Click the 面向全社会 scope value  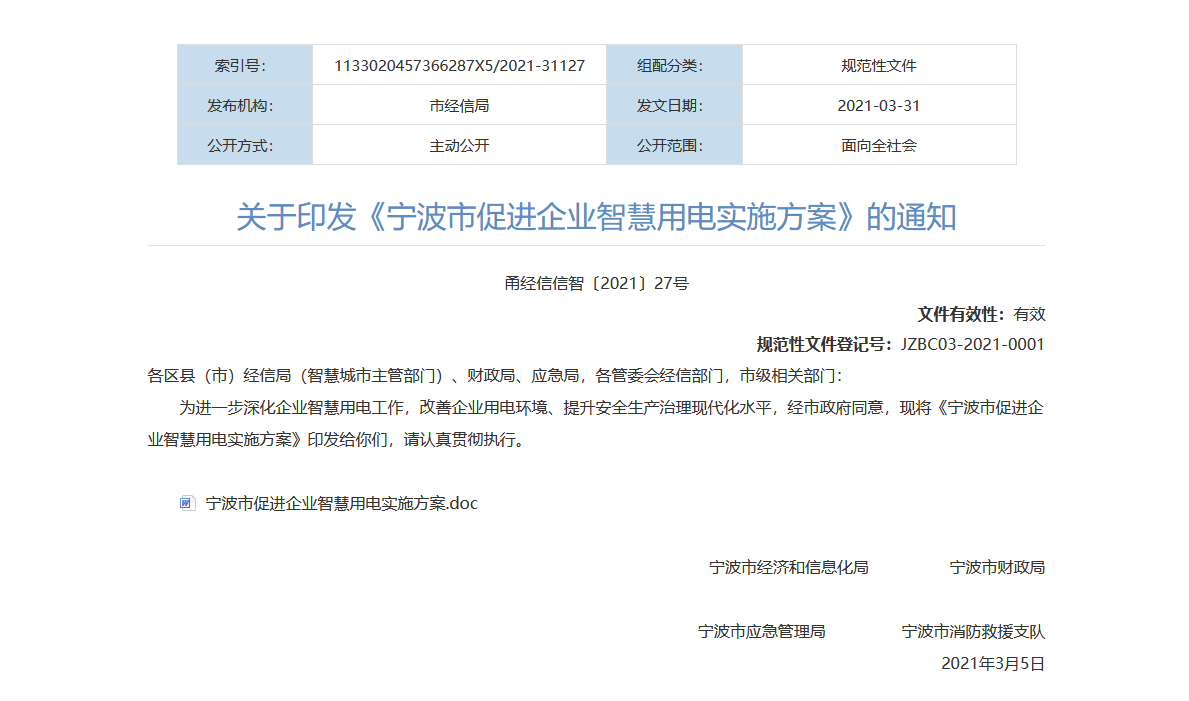tap(879, 144)
